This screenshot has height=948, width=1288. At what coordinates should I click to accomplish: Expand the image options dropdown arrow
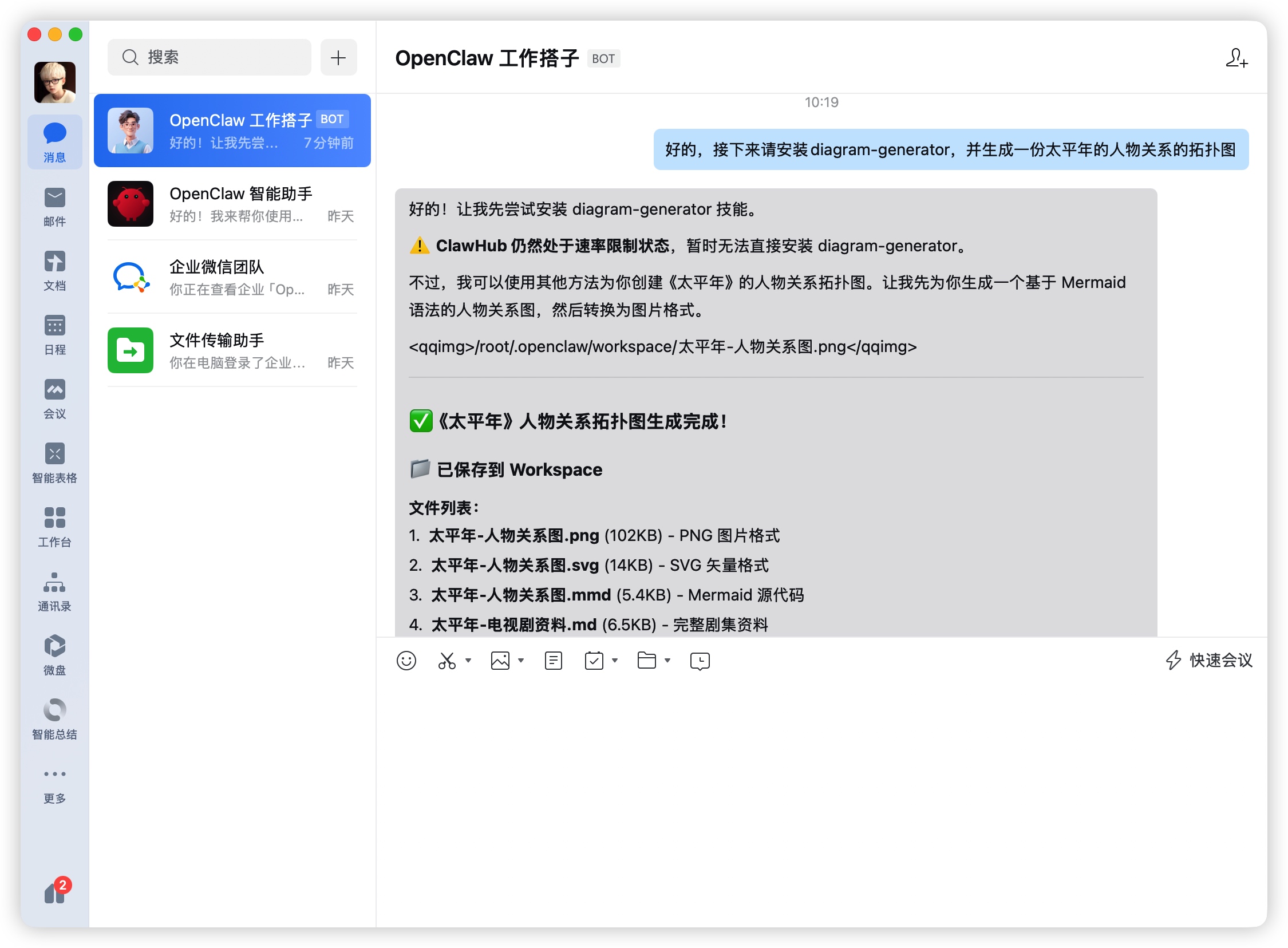pyautogui.click(x=521, y=661)
